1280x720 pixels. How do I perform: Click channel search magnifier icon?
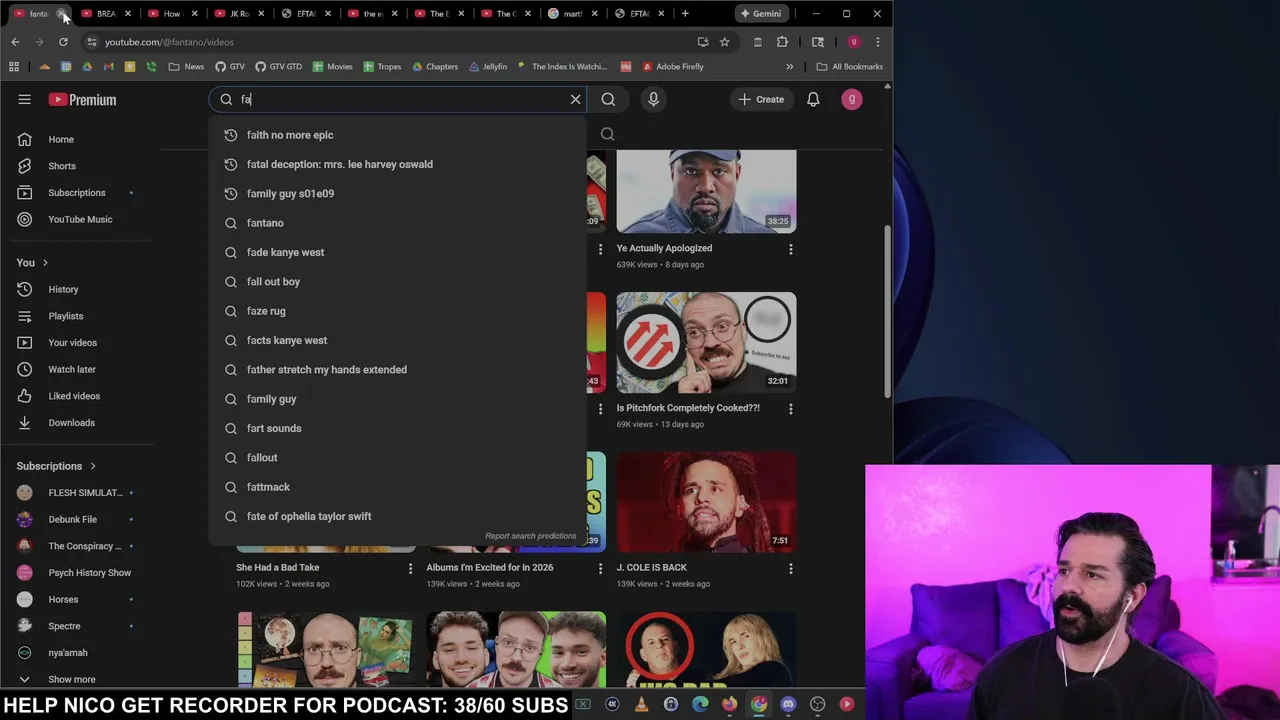point(607,134)
